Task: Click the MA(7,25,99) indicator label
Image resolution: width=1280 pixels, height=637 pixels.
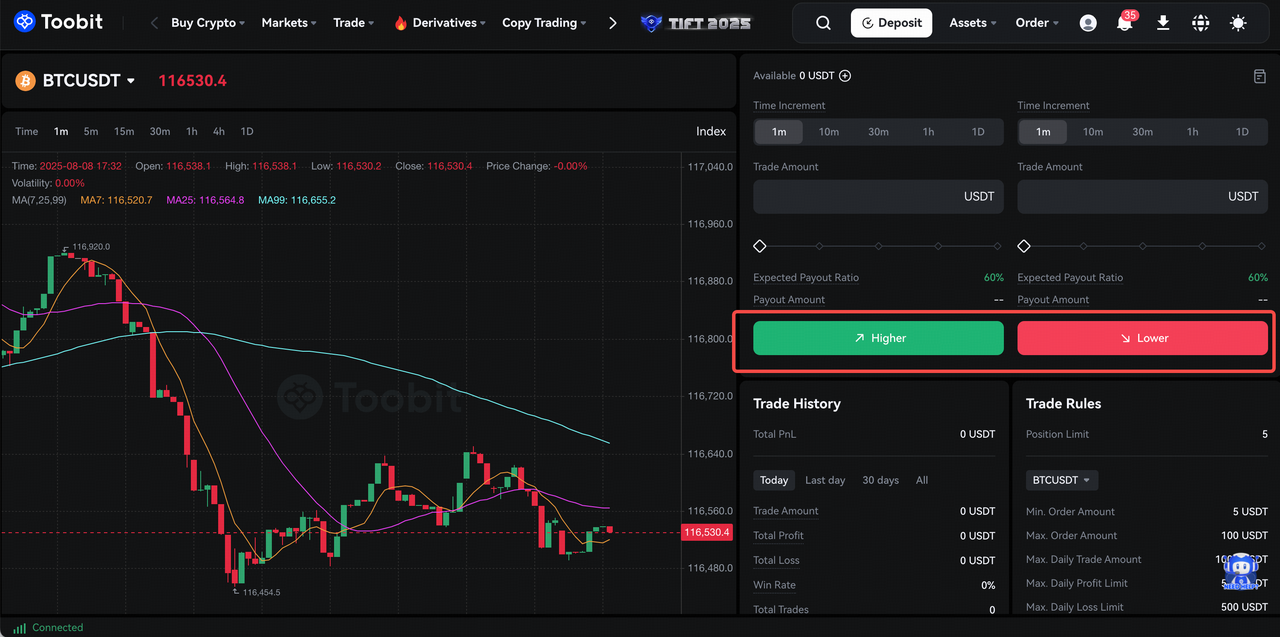Action: click(x=40, y=200)
